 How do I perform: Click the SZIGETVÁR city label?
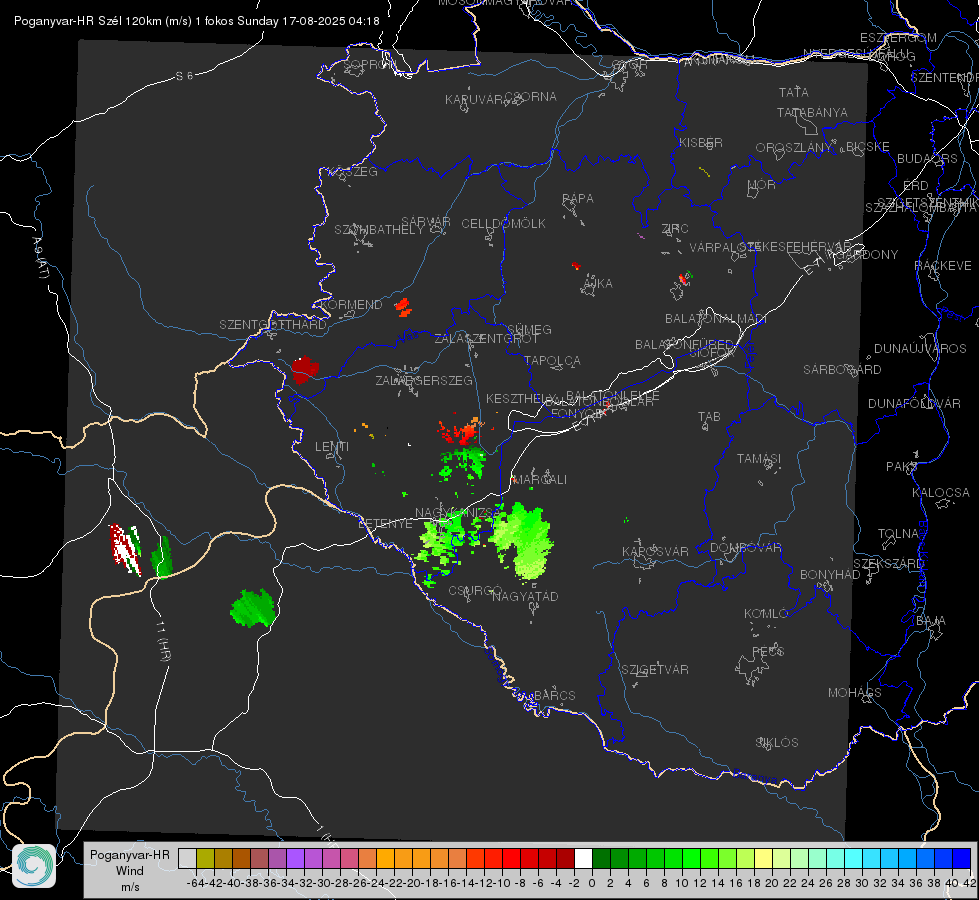click(x=655, y=669)
